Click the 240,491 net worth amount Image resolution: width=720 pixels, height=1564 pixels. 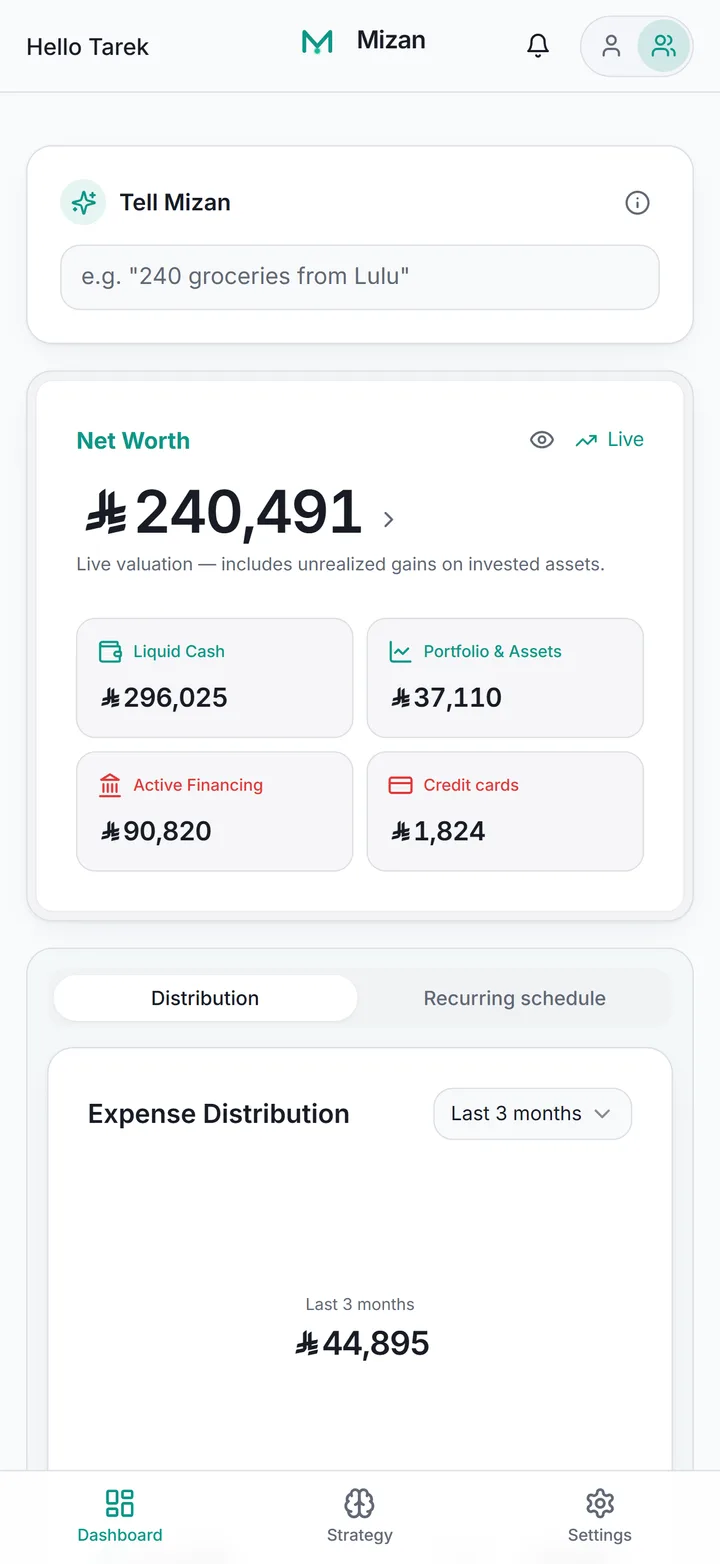pos(222,513)
